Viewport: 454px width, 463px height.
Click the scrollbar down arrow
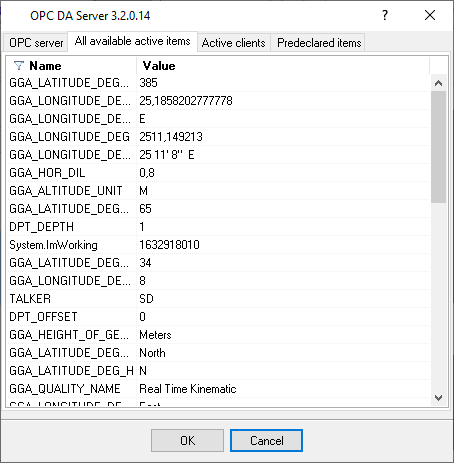(438, 397)
